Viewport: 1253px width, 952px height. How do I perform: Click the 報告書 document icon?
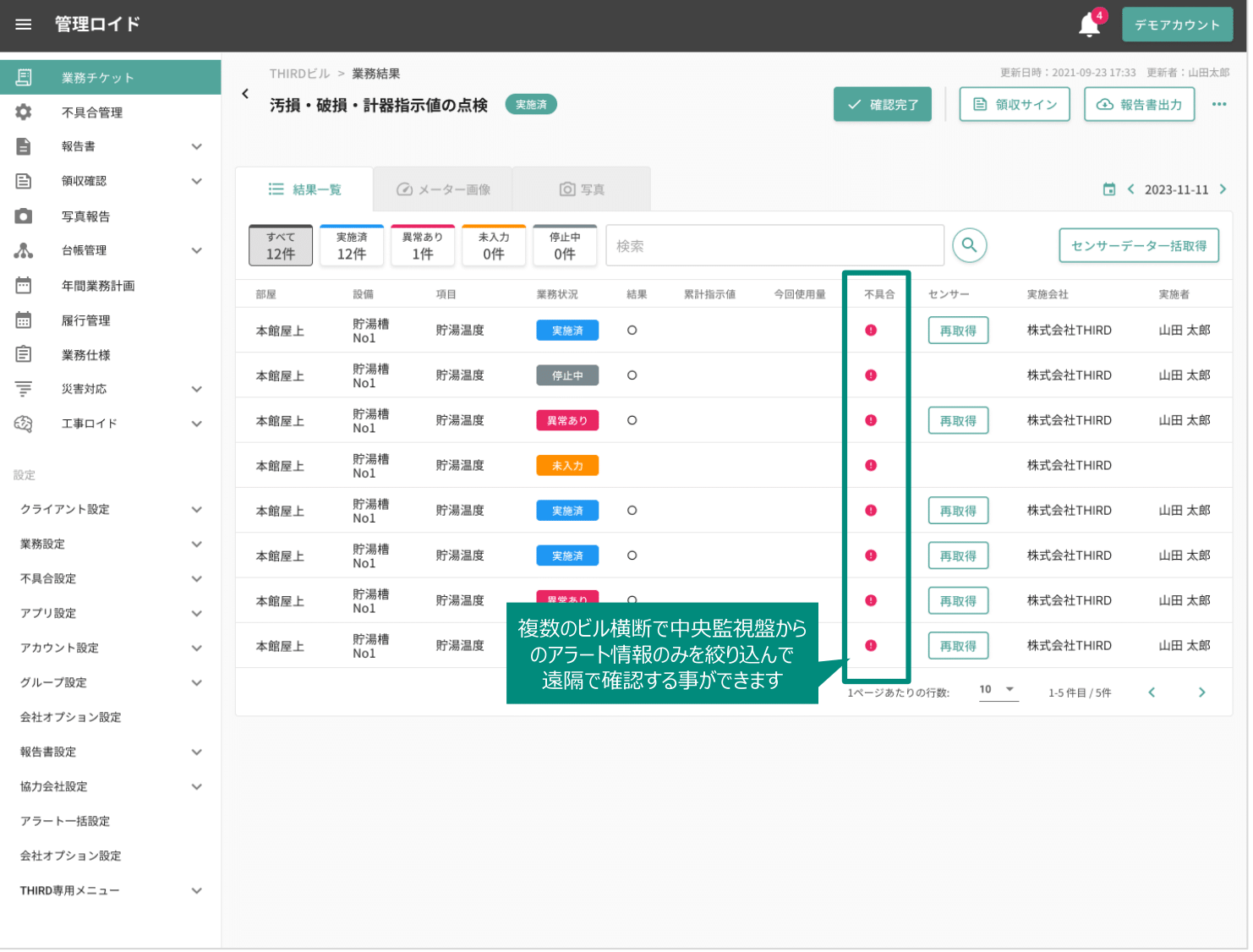pyautogui.click(x=24, y=146)
